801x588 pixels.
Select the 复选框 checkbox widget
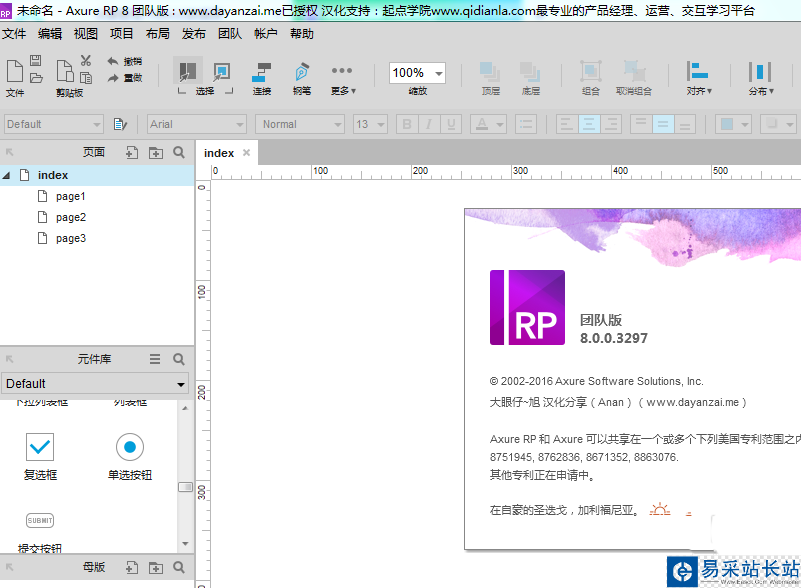pos(40,457)
